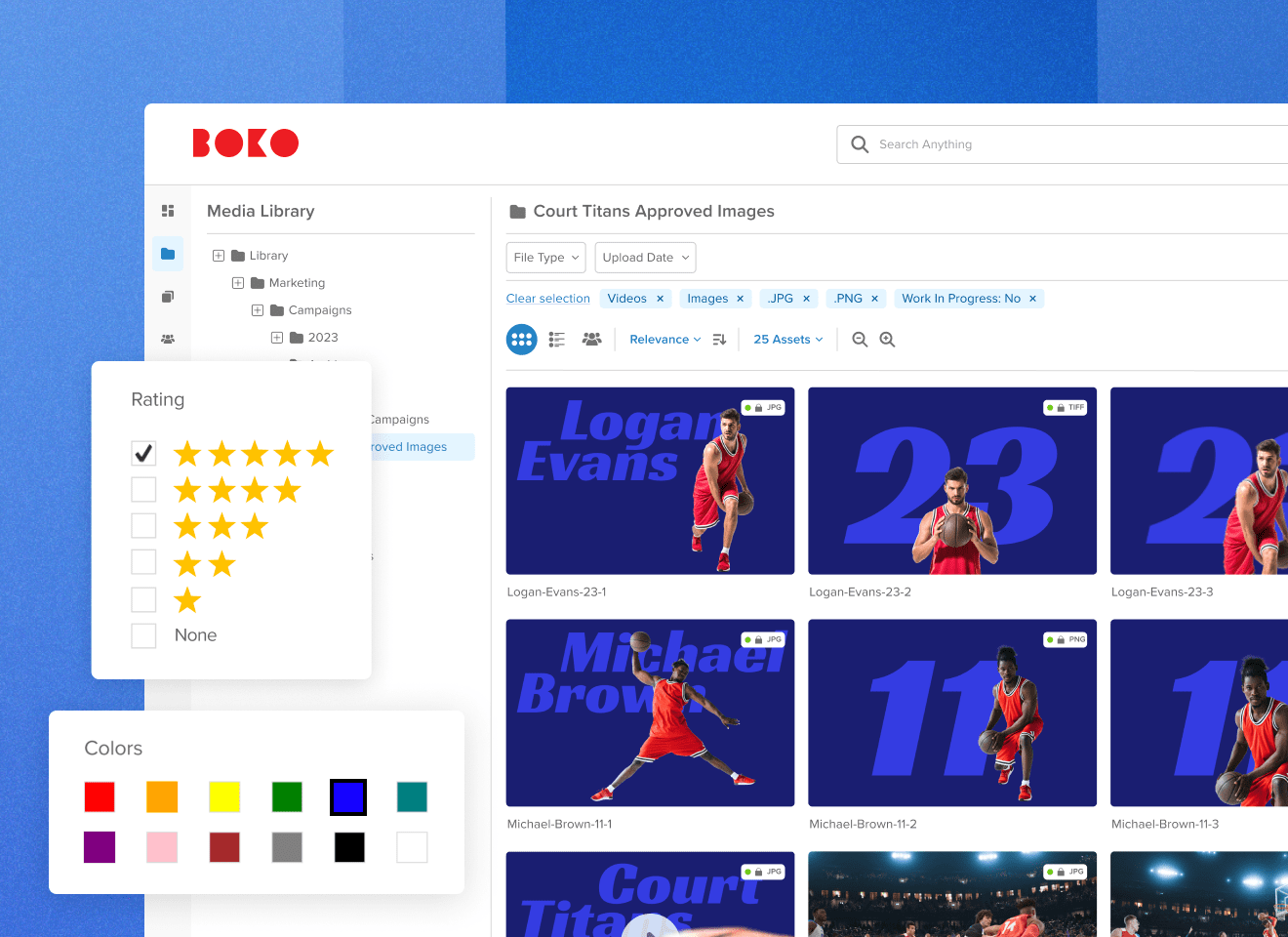Click the folder icon beside Court Titans Approved Images
1288x937 pixels.
518,212
